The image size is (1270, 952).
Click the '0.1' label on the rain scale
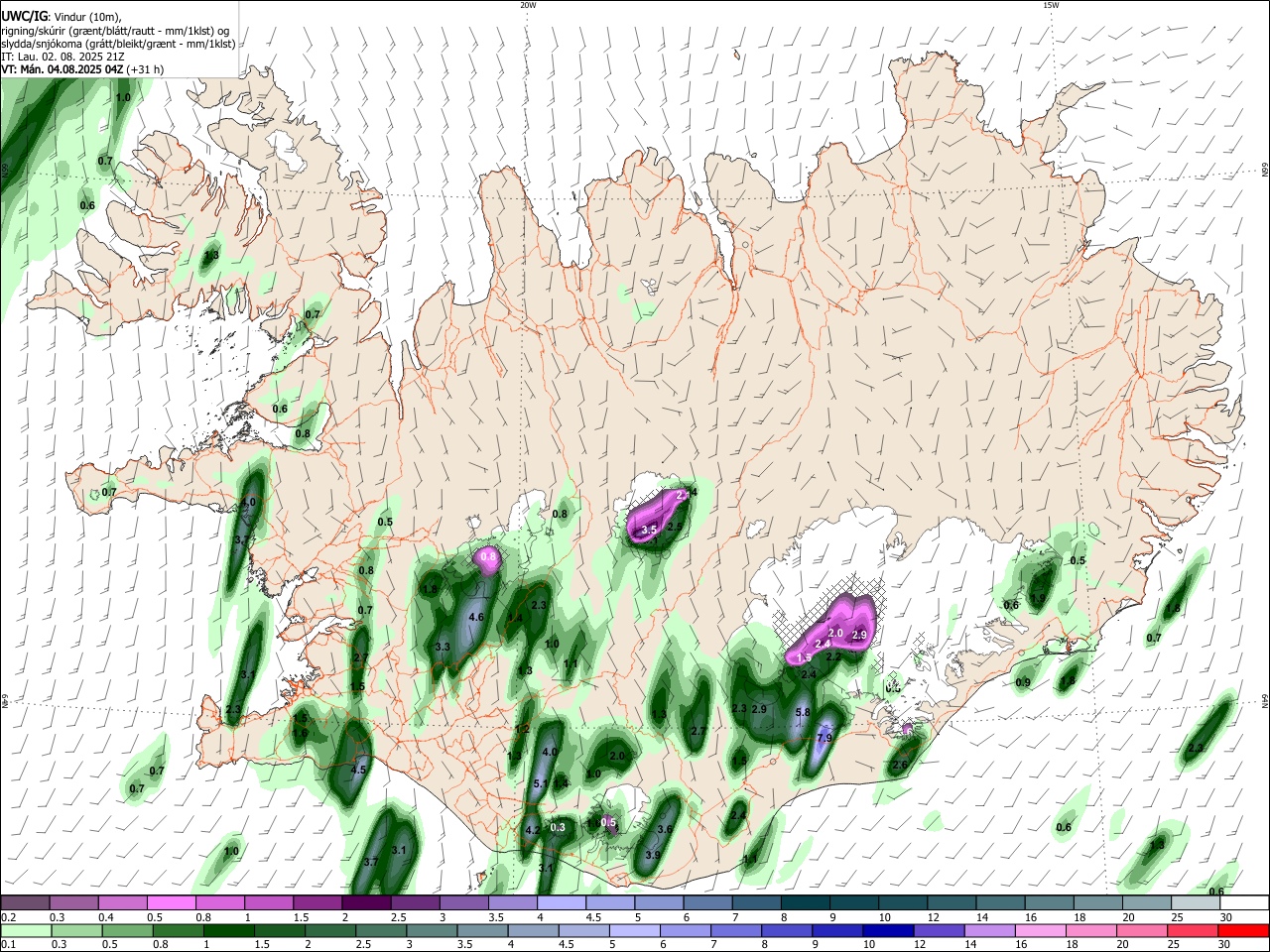pyautogui.click(x=8, y=945)
